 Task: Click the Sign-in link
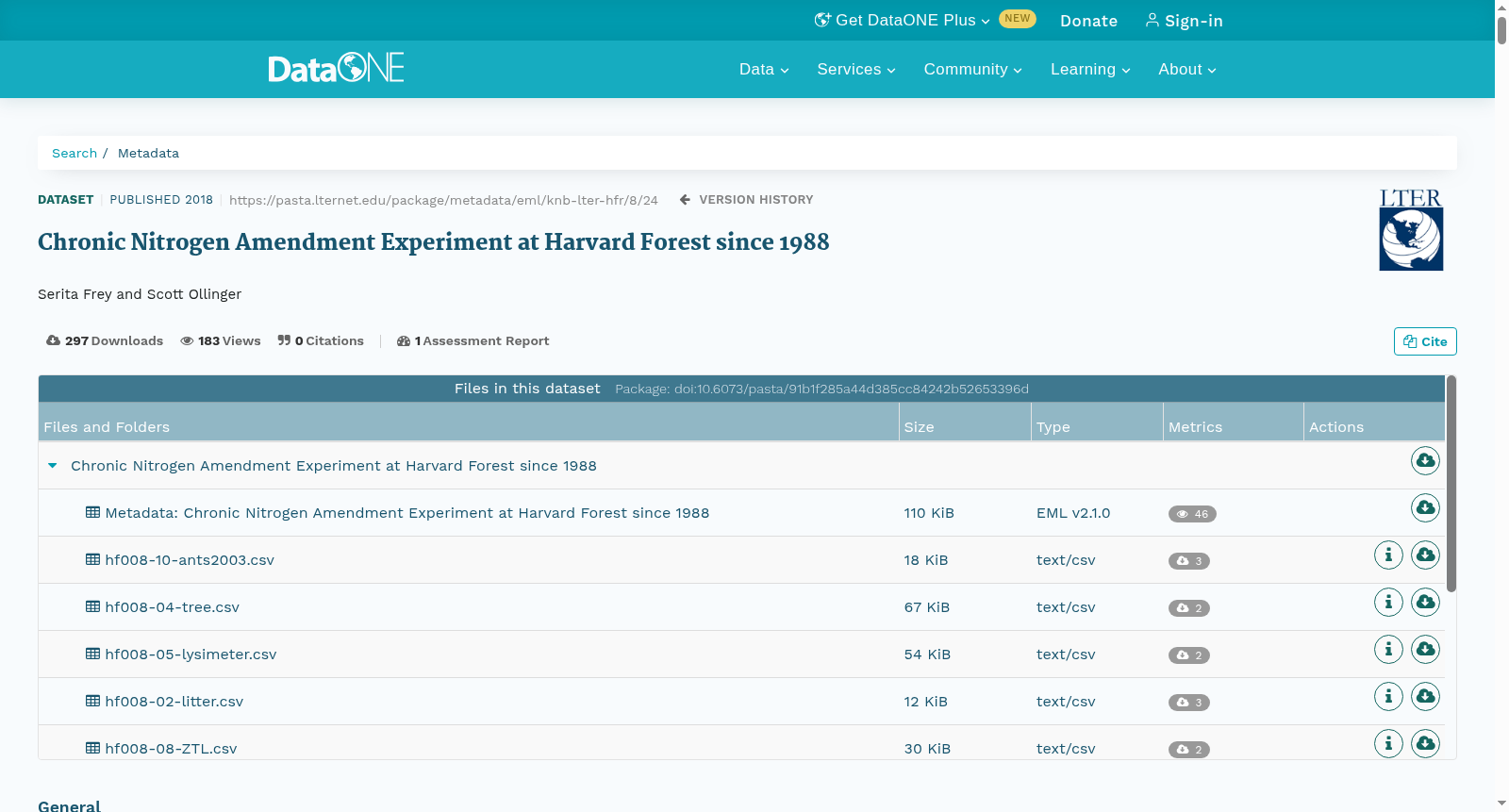[1184, 21]
